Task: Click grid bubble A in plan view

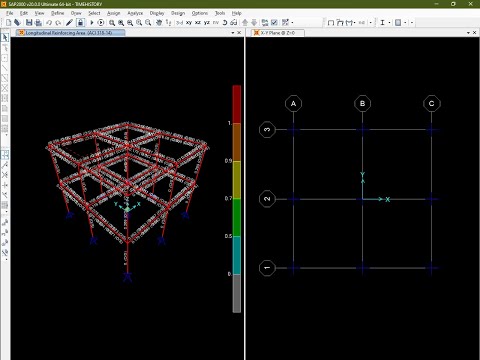Action: pos(293,103)
